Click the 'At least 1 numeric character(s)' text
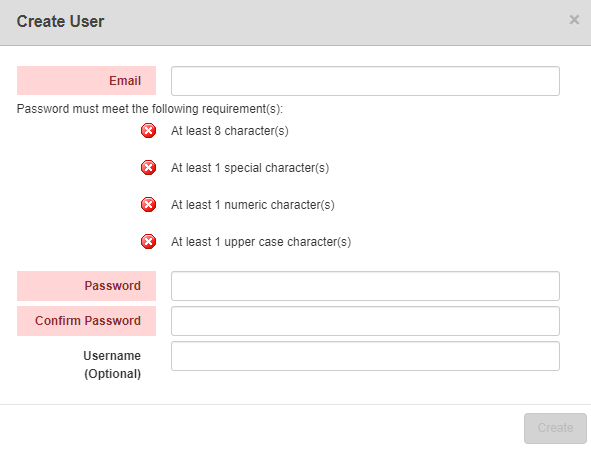591x449 pixels. click(253, 205)
